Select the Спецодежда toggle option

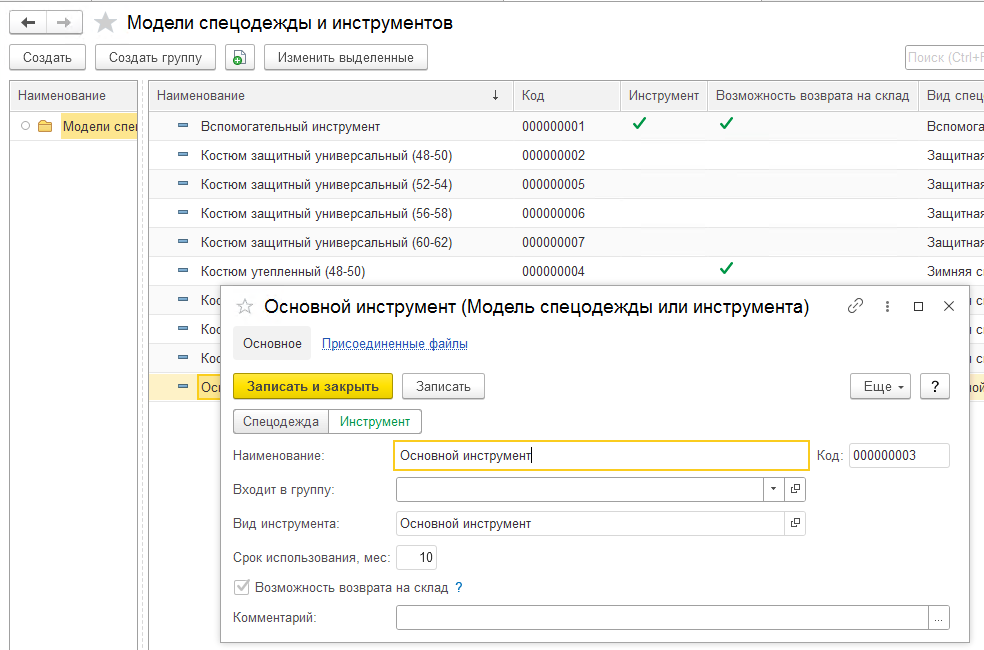pyautogui.click(x=281, y=422)
